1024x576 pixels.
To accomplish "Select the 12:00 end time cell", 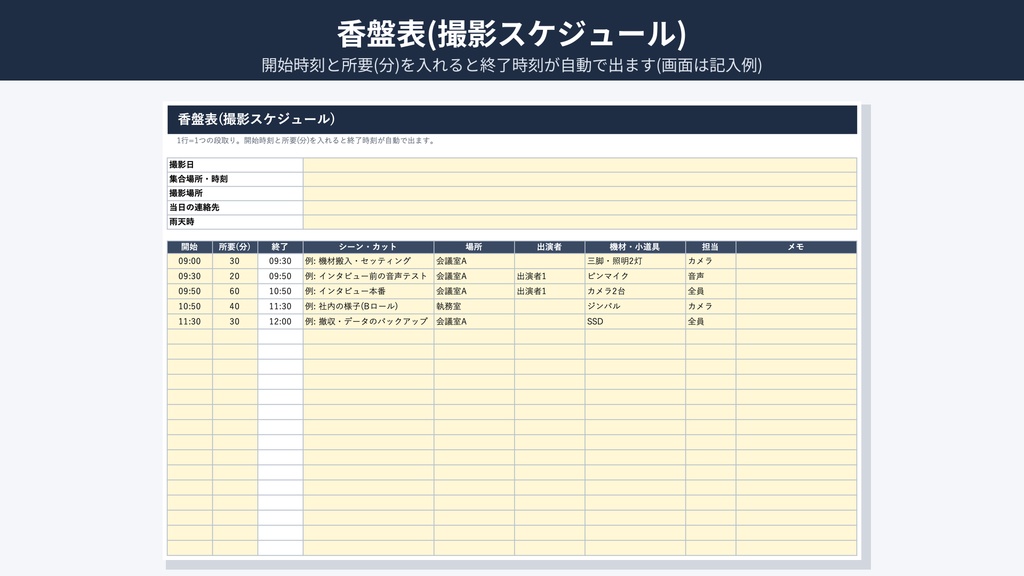I will [280, 321].
